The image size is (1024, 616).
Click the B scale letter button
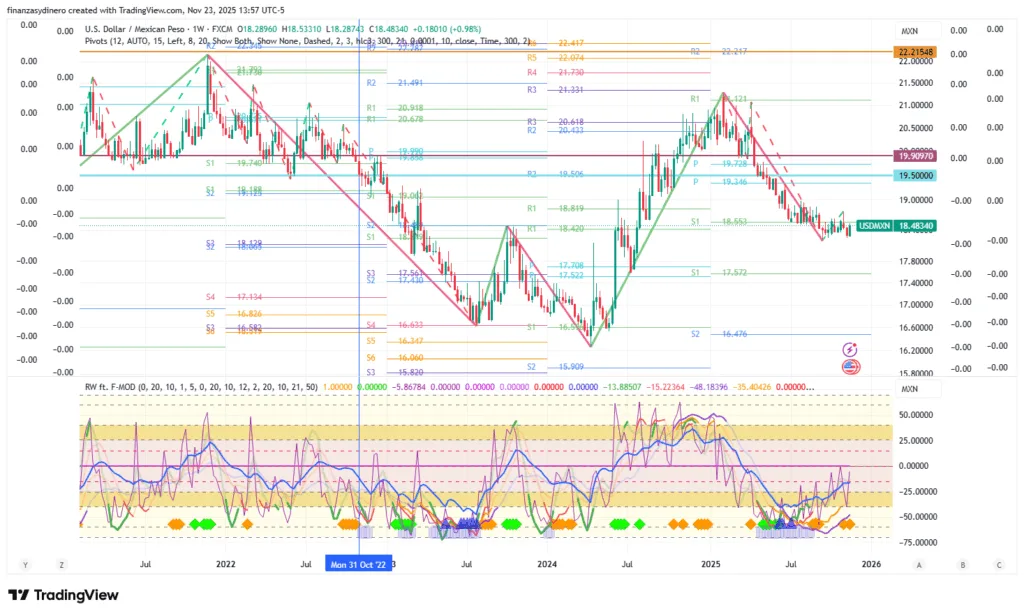pyautogui.click(x=962, y=565)
